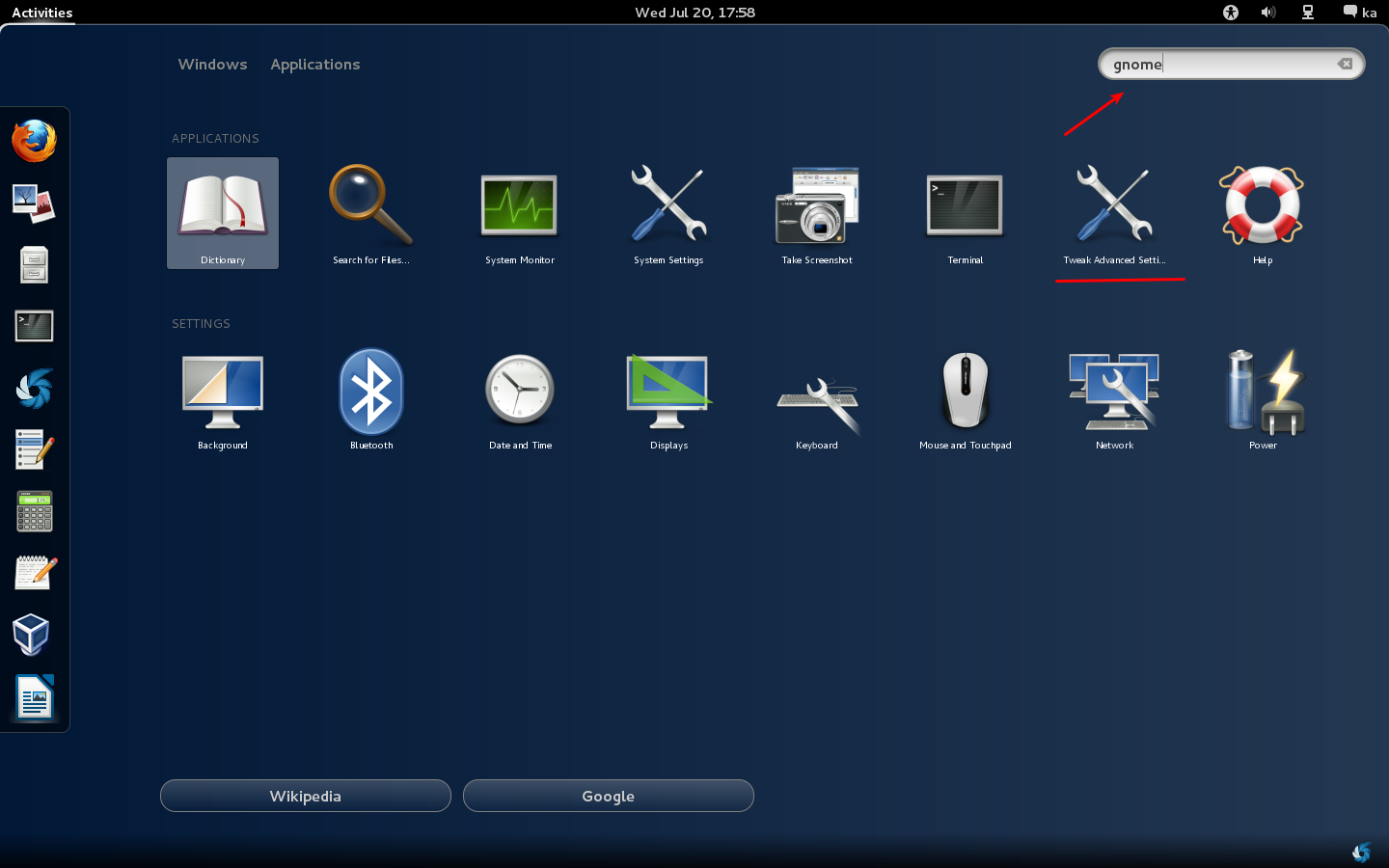
Task: Search Wikipedia for gnome
Action: (305, 796)
